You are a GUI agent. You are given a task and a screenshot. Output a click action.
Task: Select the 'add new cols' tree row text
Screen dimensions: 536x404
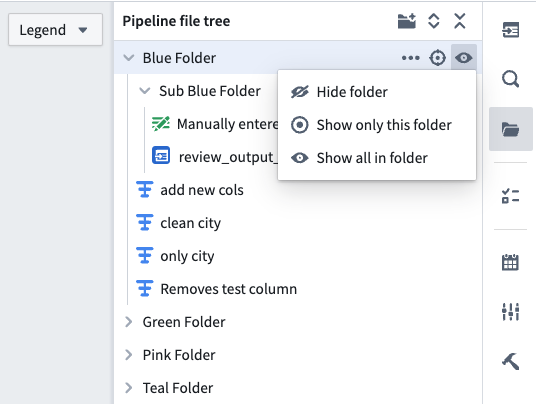pyautogui.click(x=202, y=190)
